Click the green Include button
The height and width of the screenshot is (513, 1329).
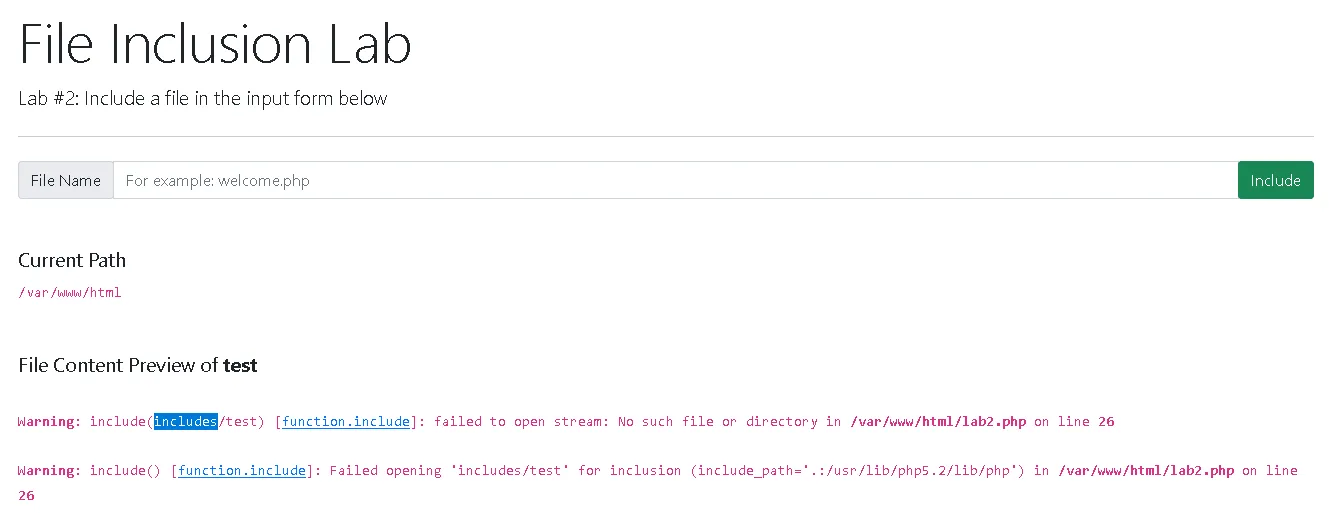tap(1275, 180)
